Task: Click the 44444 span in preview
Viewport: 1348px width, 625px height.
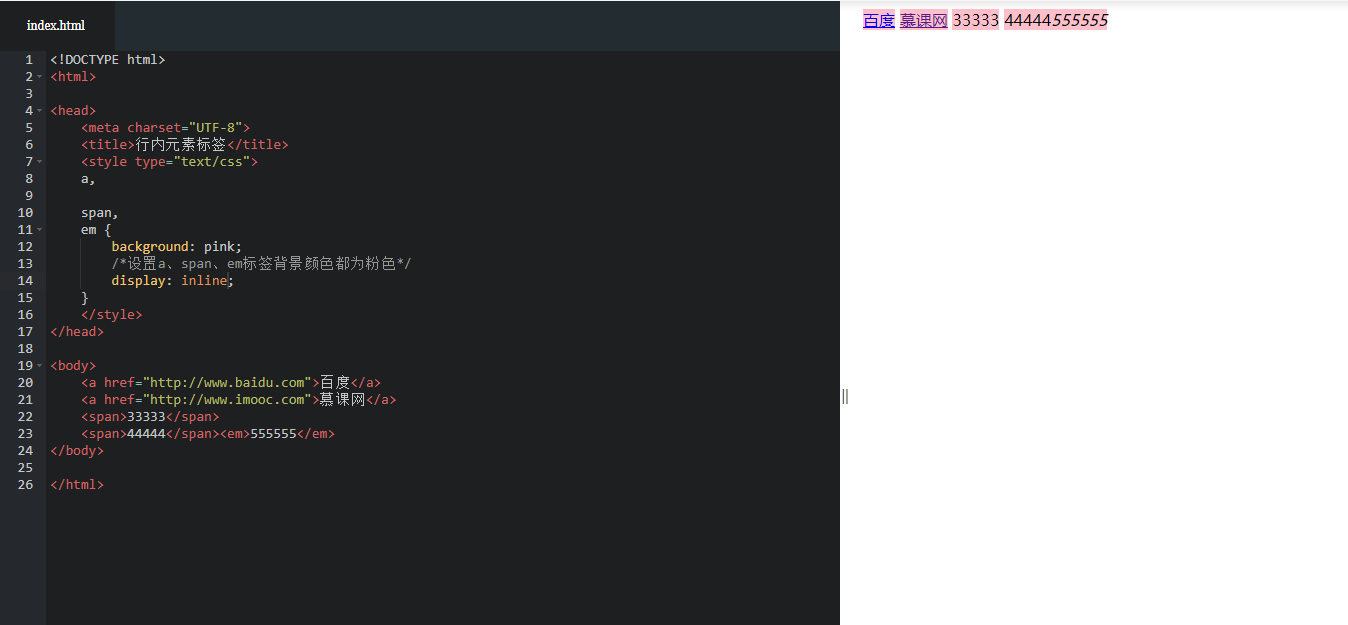Action: (x=1027, y=20)
